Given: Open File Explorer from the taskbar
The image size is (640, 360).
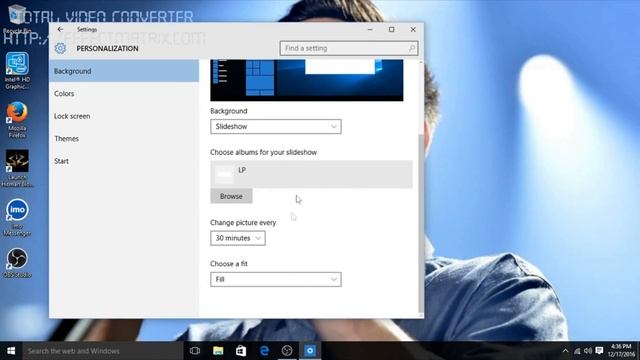Looking at the screenshot, I should 218,351.
